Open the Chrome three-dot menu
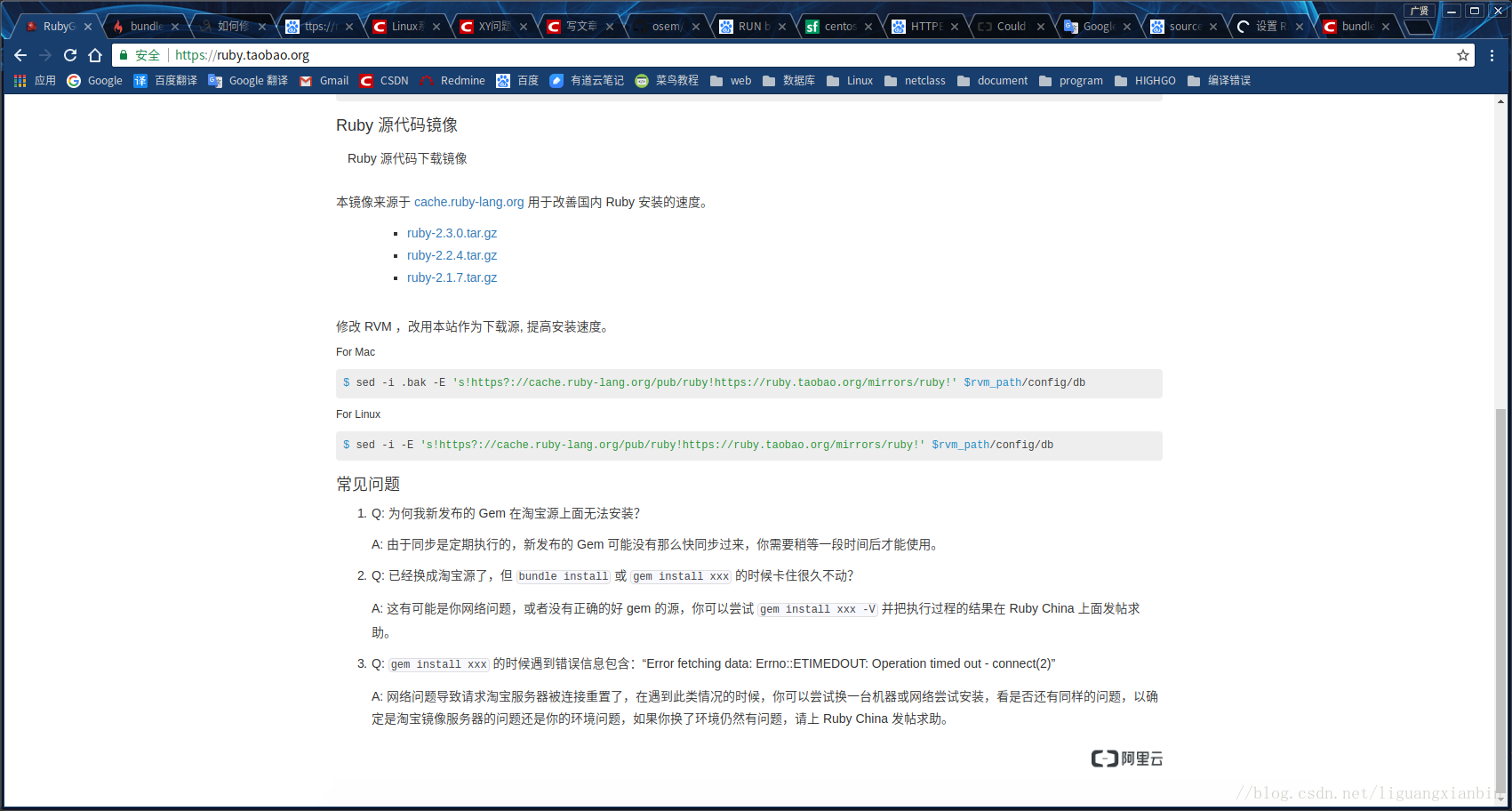Screen dimensions: 1512x811 pyautogui.click(x=1492, y=55)
